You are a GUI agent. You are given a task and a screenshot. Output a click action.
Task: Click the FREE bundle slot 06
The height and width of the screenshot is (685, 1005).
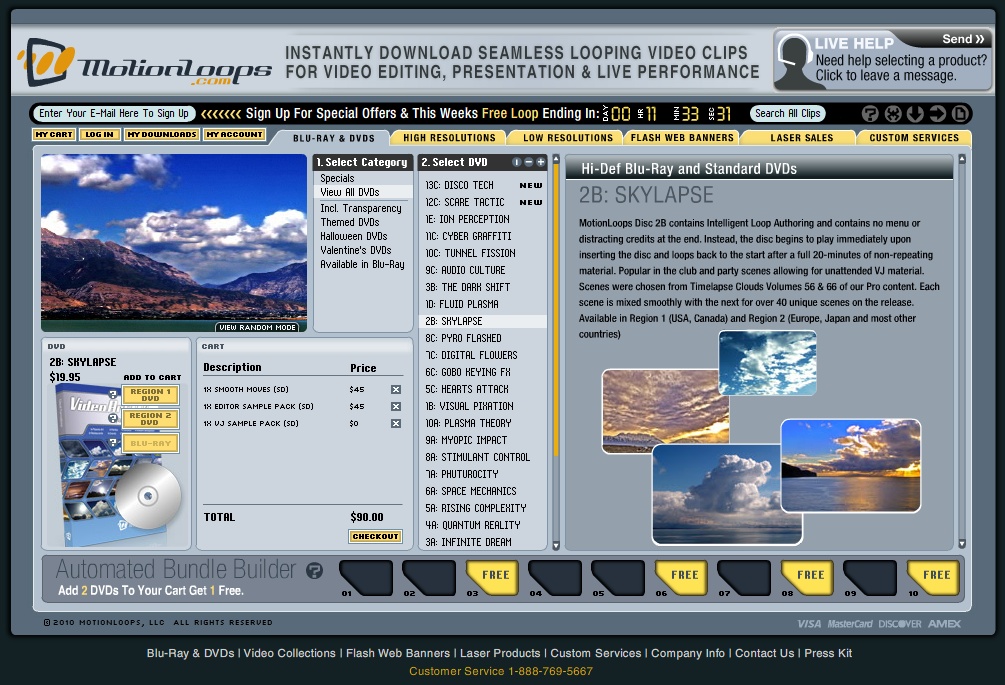[681, 577]
